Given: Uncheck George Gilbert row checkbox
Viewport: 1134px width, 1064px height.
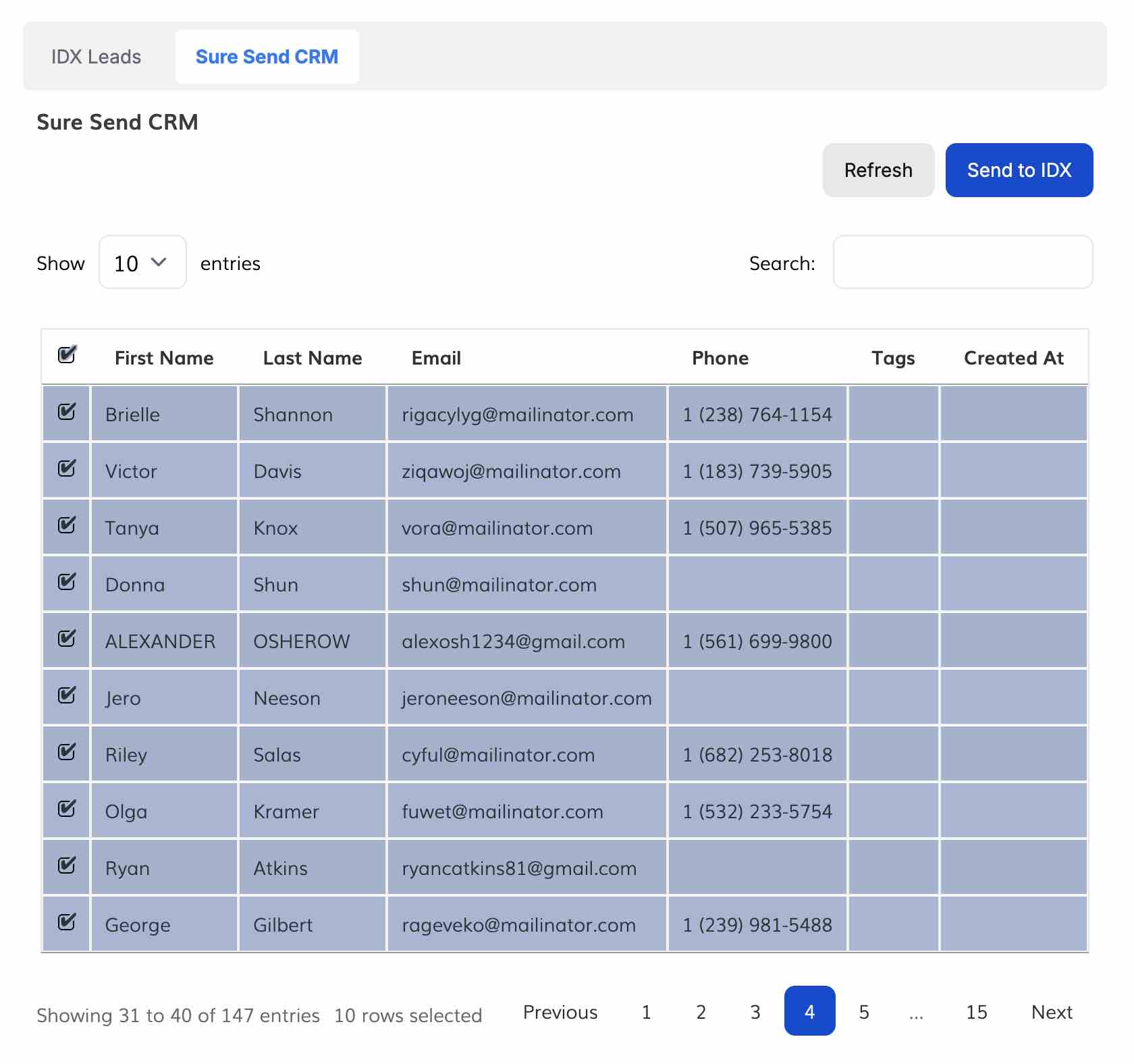Looking at the screenshot, I should pos(67,922).
